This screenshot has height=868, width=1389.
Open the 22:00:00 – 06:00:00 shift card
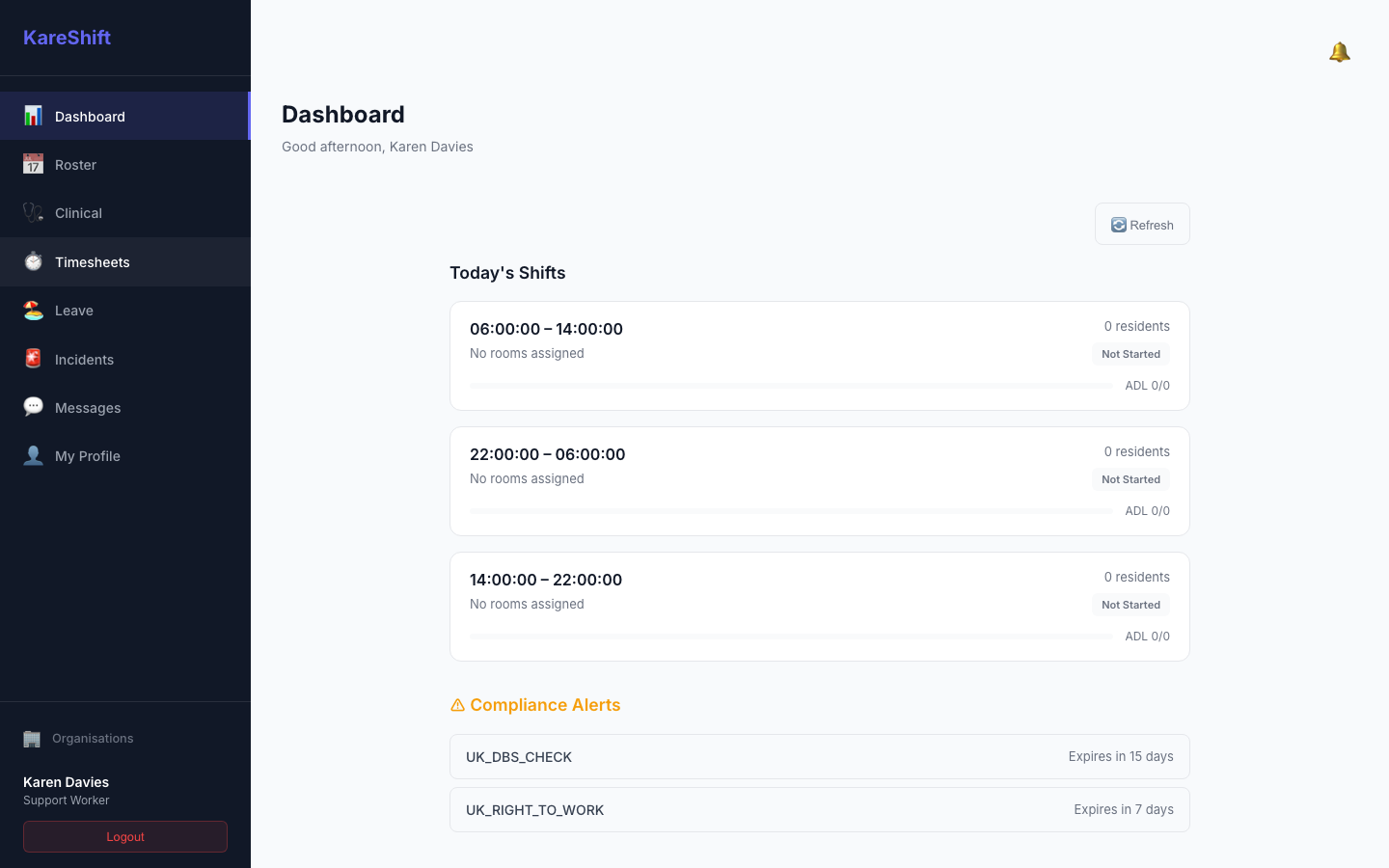coord(820,481)
